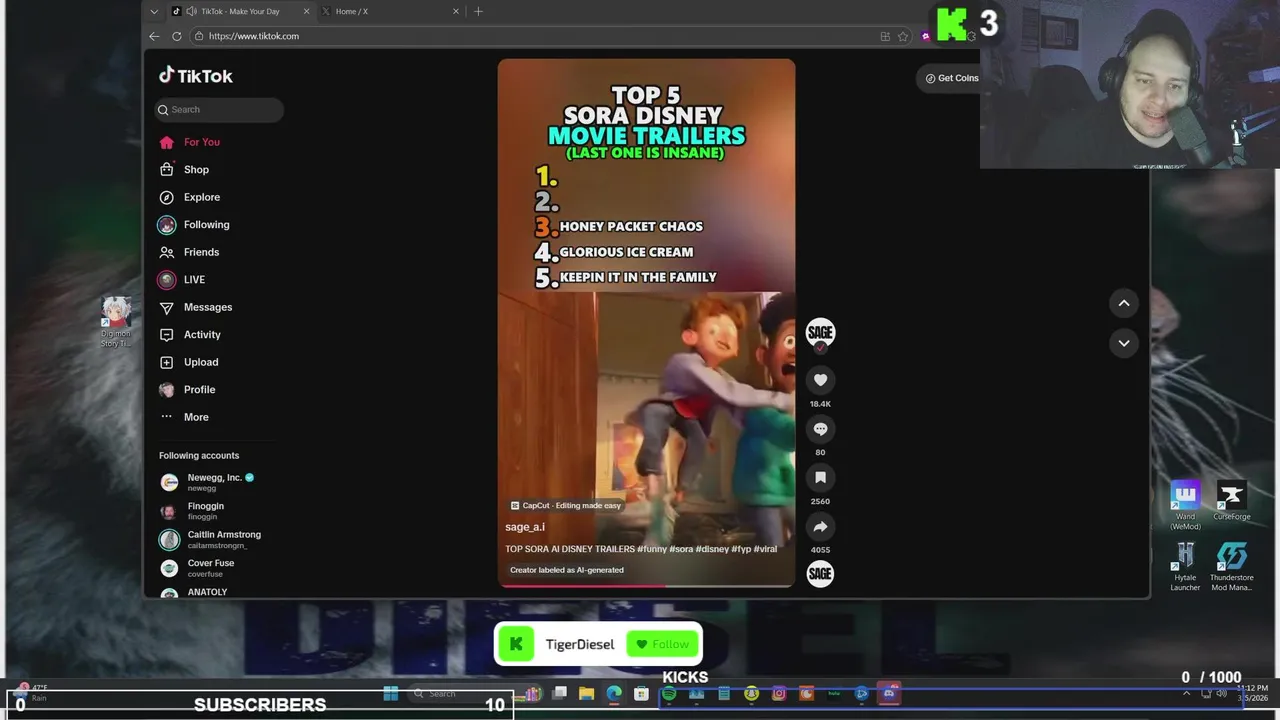
Task: Open Messages in the sidebar
Action: tap(195, 307)
